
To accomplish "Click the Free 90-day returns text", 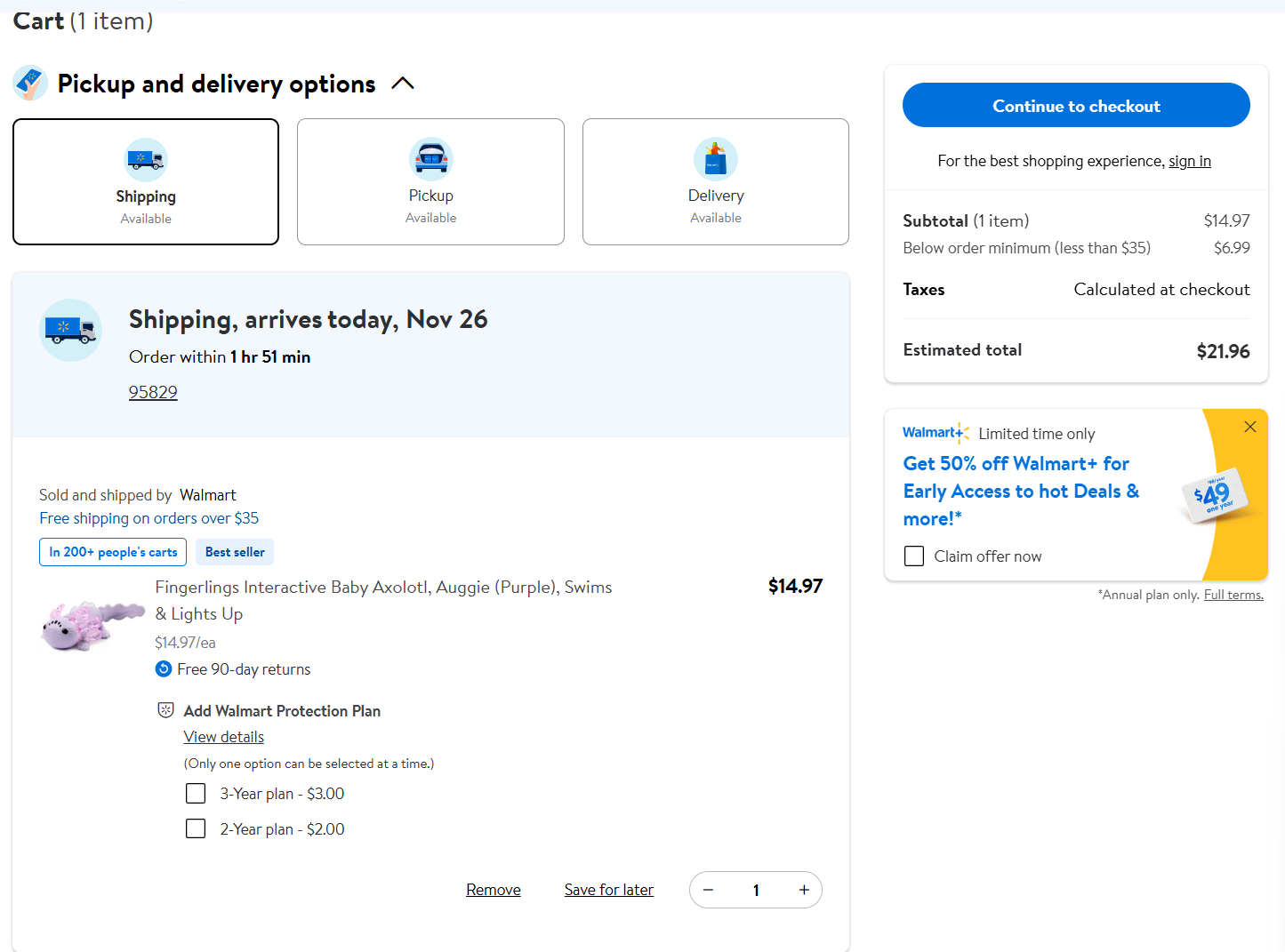I will (244, 669).
